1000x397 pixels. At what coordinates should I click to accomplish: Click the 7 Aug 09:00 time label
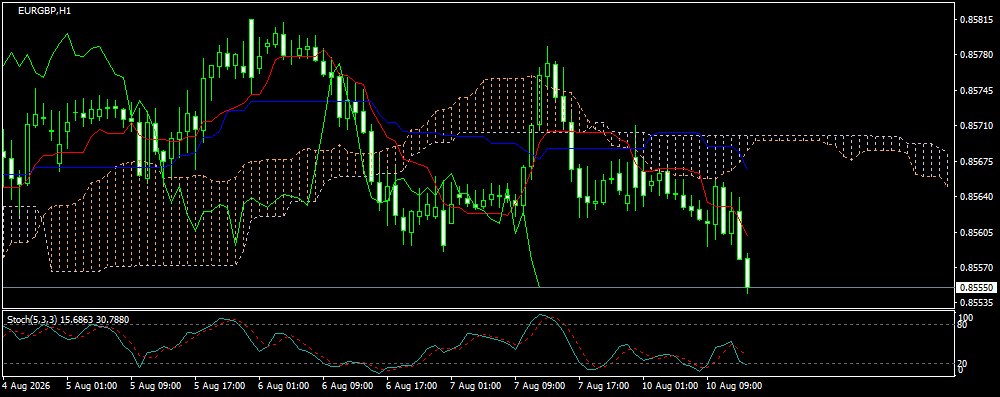[x=540, y=386]
